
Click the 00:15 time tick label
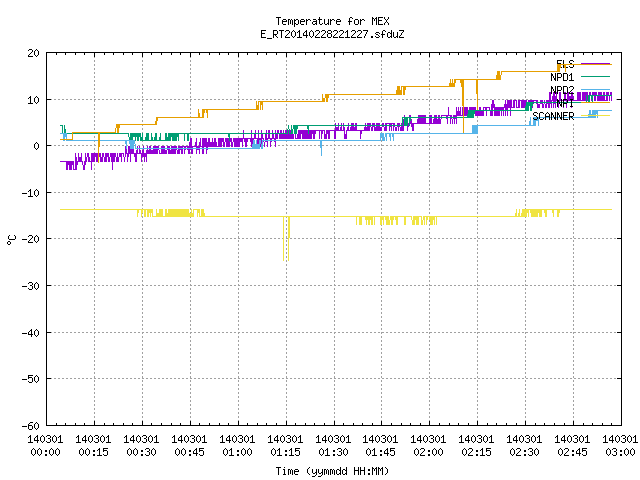(93, 452)
